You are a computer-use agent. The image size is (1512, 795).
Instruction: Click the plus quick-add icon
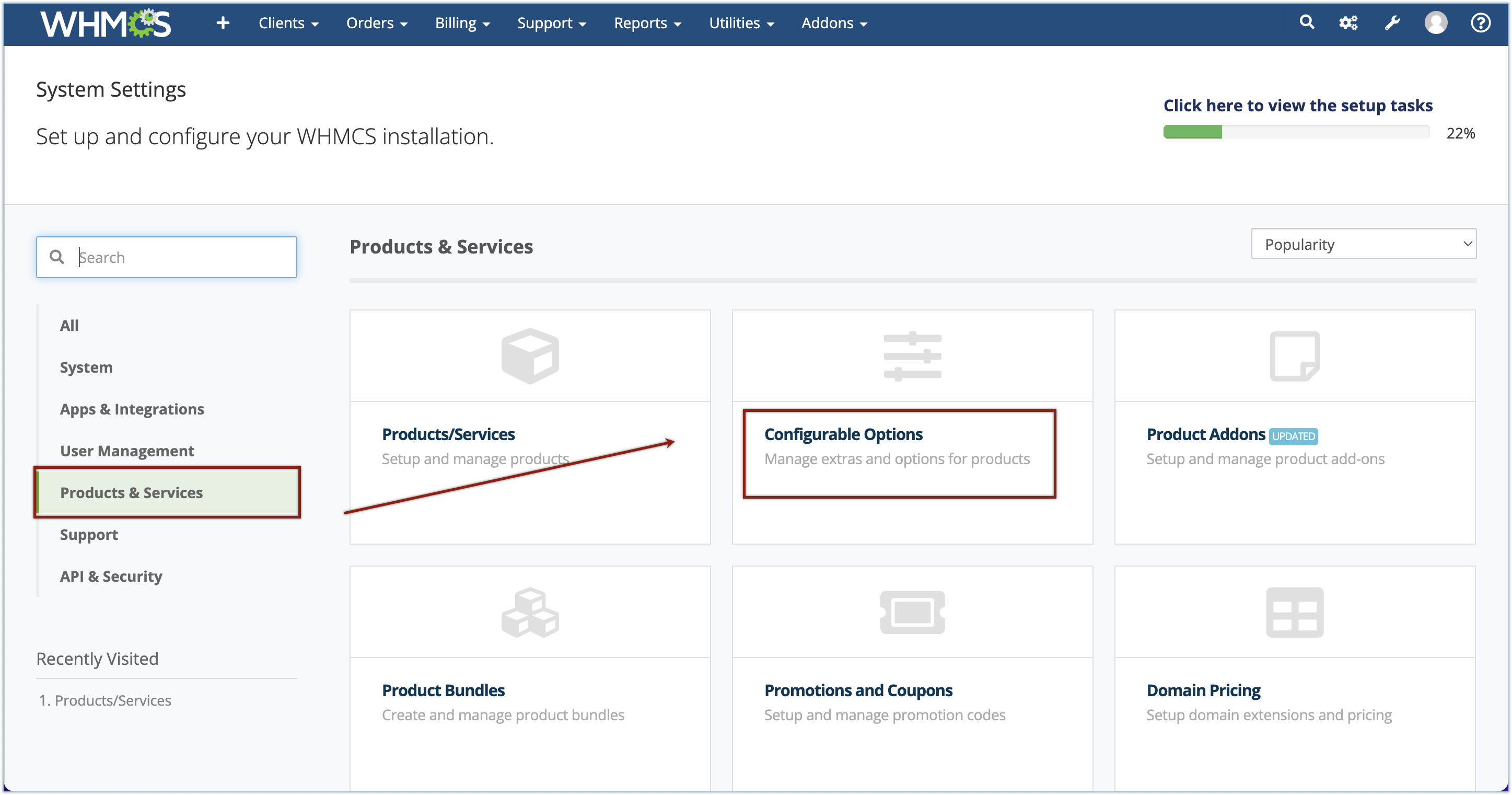[223, 23]
